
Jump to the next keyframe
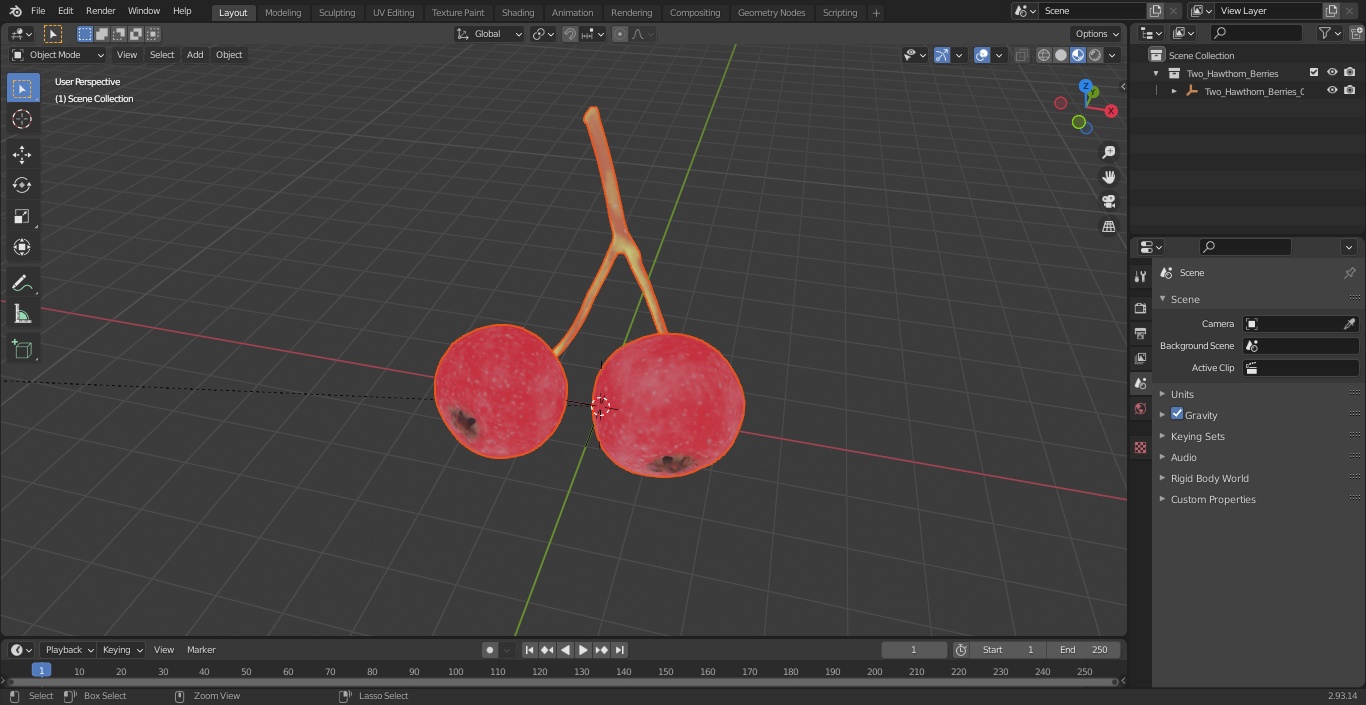coord(602,650)
